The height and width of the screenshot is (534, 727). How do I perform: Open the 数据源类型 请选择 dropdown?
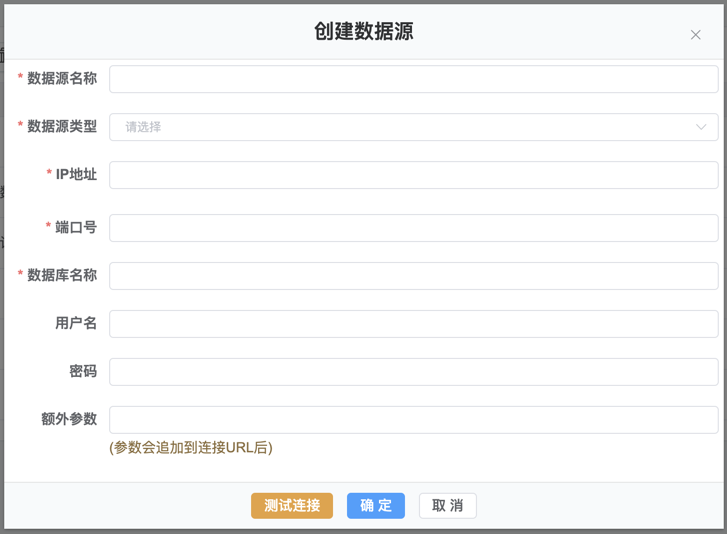click(400, 127)
